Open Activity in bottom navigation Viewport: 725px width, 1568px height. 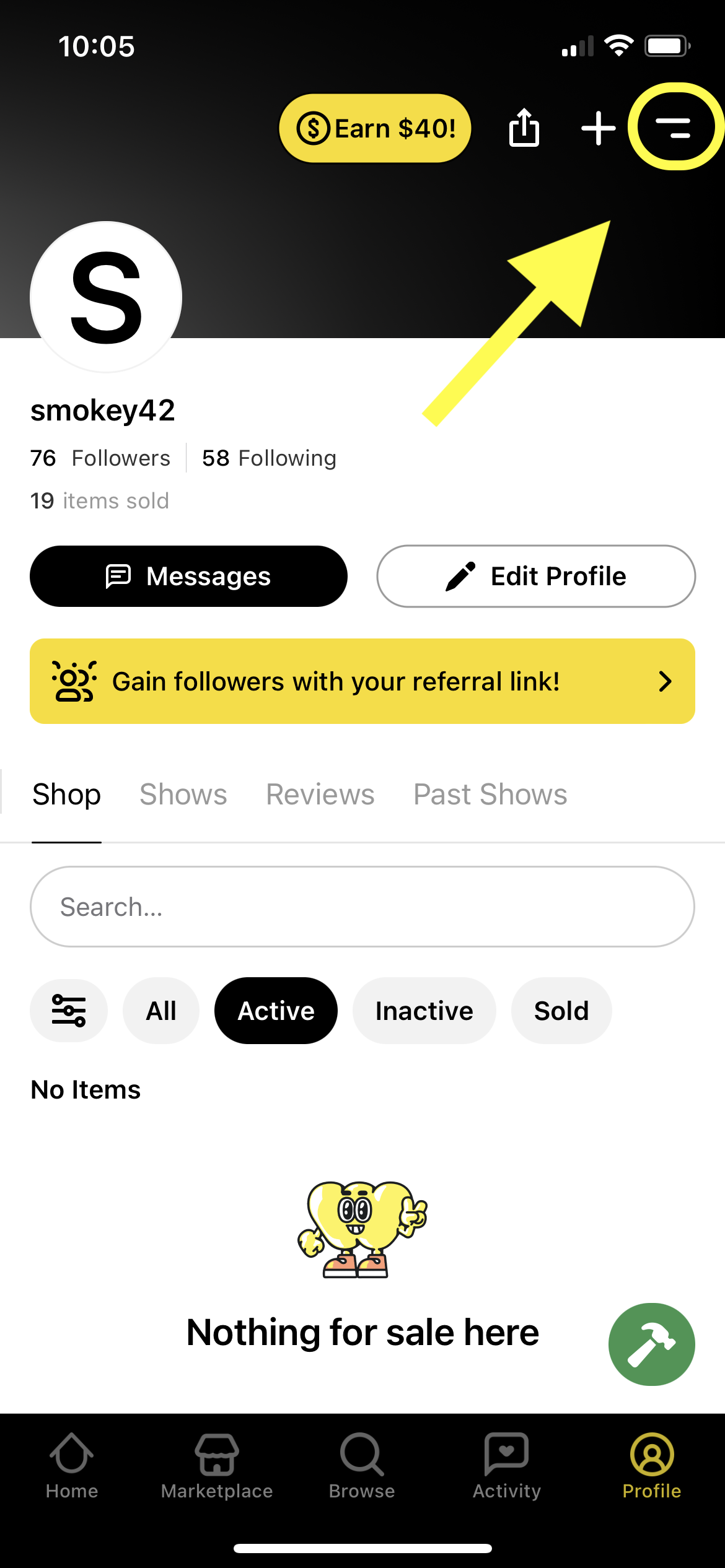pyautogui.click(x=507, y=1466)
